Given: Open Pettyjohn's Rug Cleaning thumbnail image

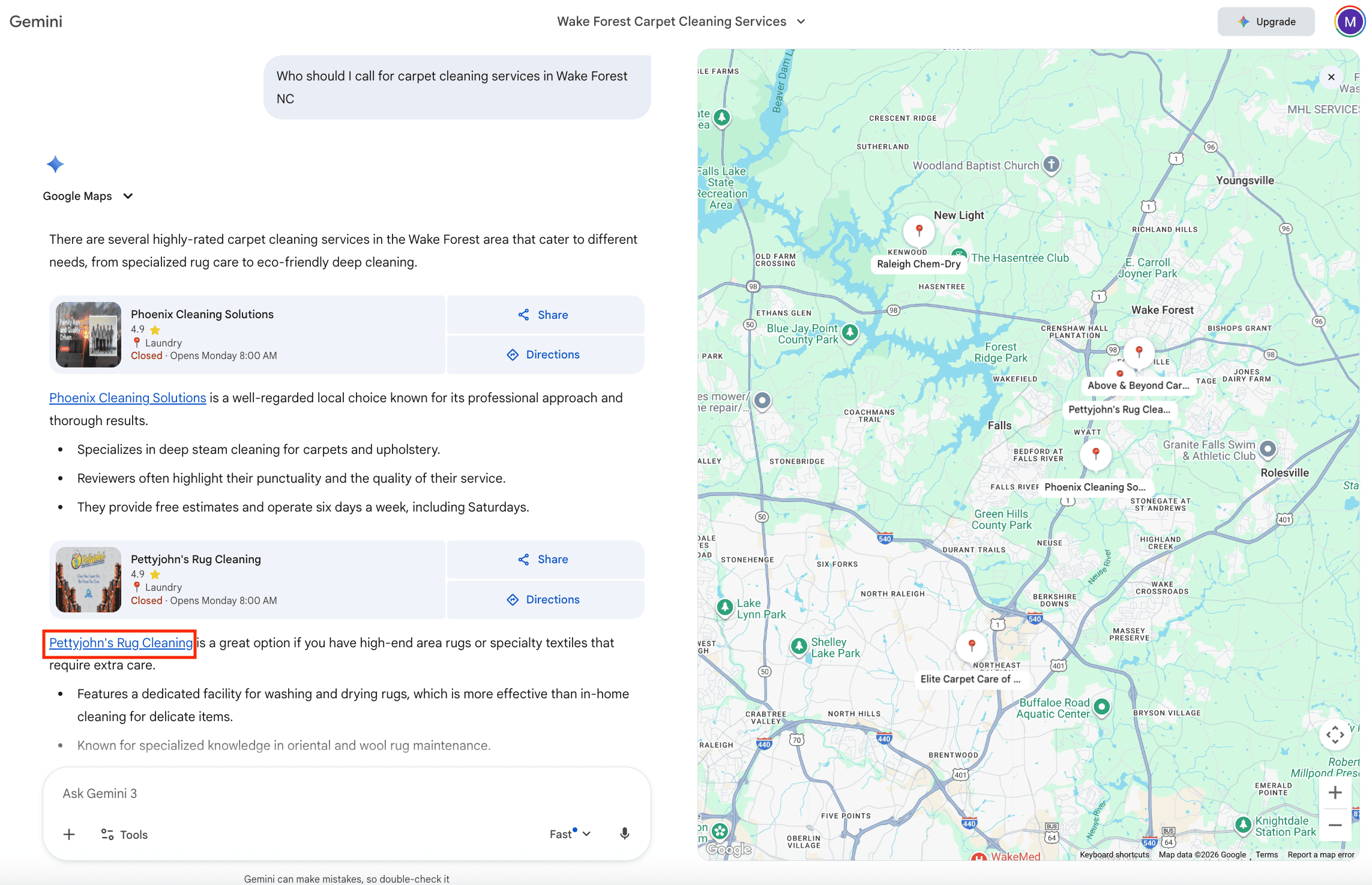Looking at the screenshot, I should (x=88, y=579).
